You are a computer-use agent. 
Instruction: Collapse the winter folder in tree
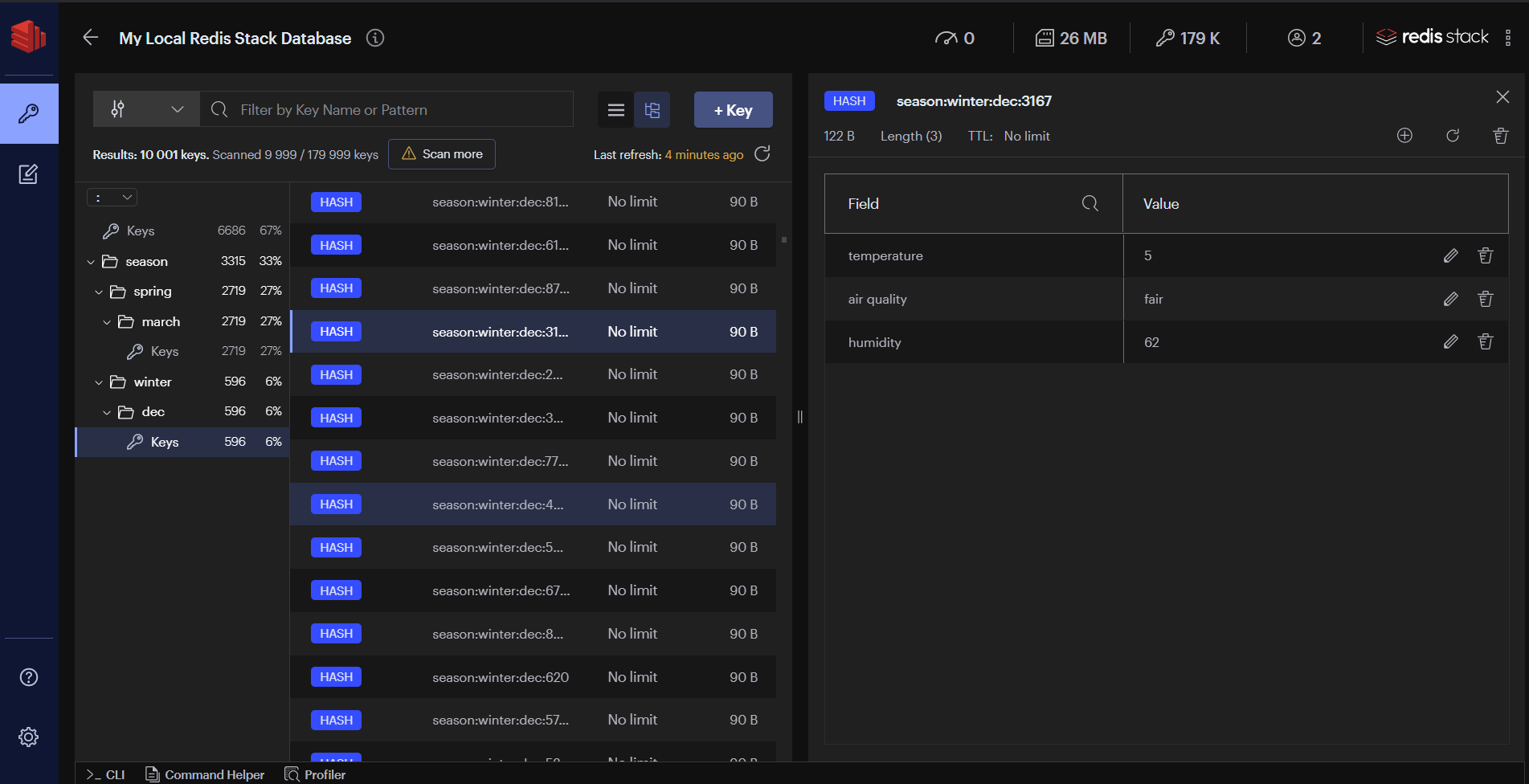99,382
